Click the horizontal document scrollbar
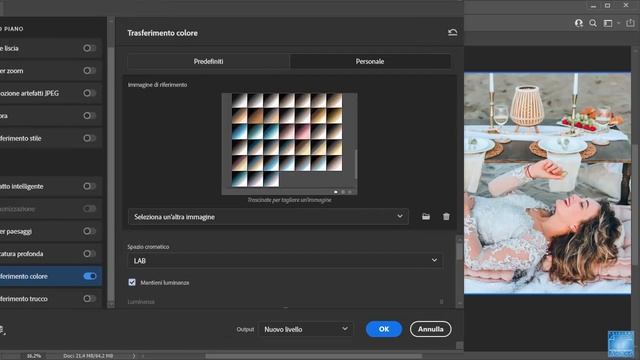Image resolution: width=640 pixels, height=360 pixels. [x=313, y=356]
